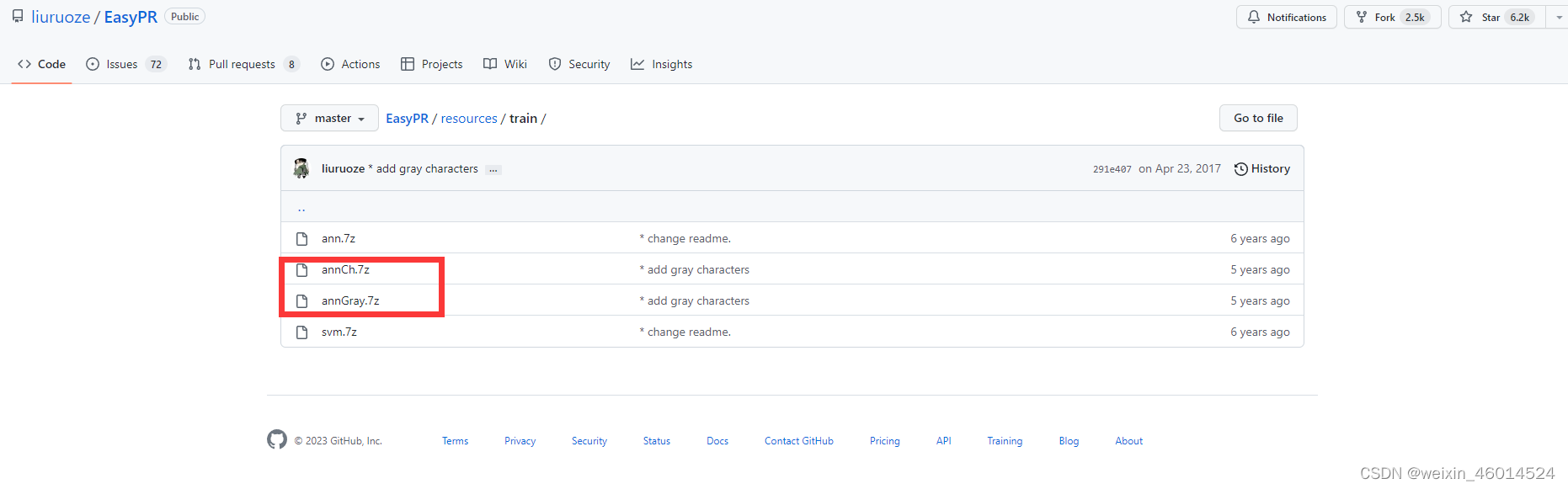Open the Terms footer link
1568x489 pixels.
click(455, 441)
